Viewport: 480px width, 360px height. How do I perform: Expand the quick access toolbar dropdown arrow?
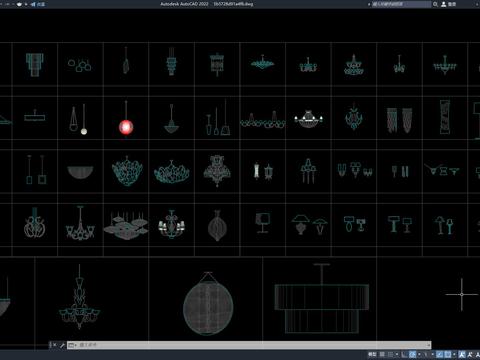tap(26, 4)
